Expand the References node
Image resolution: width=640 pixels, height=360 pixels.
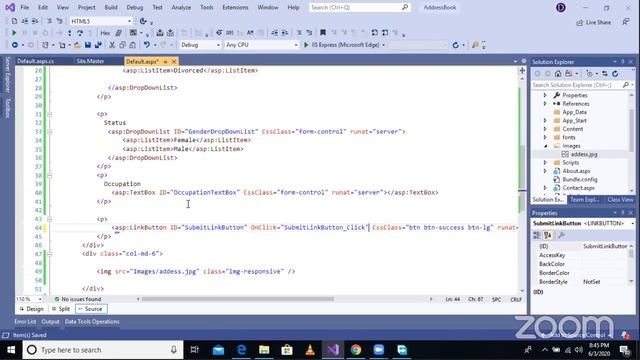[x=545, y=104]
